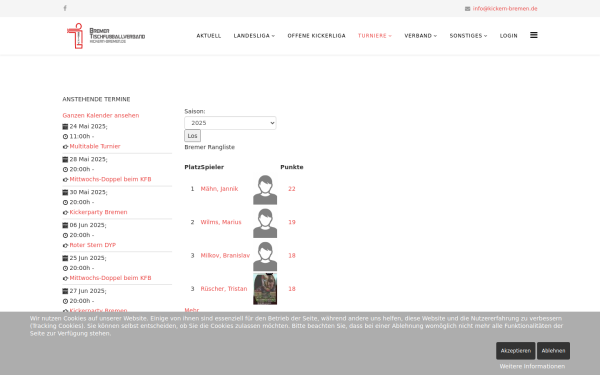Viewport: 600px width, 375px height.
Task: Click the info@kickern-bremen.de email link
Action: click(505, 8)
